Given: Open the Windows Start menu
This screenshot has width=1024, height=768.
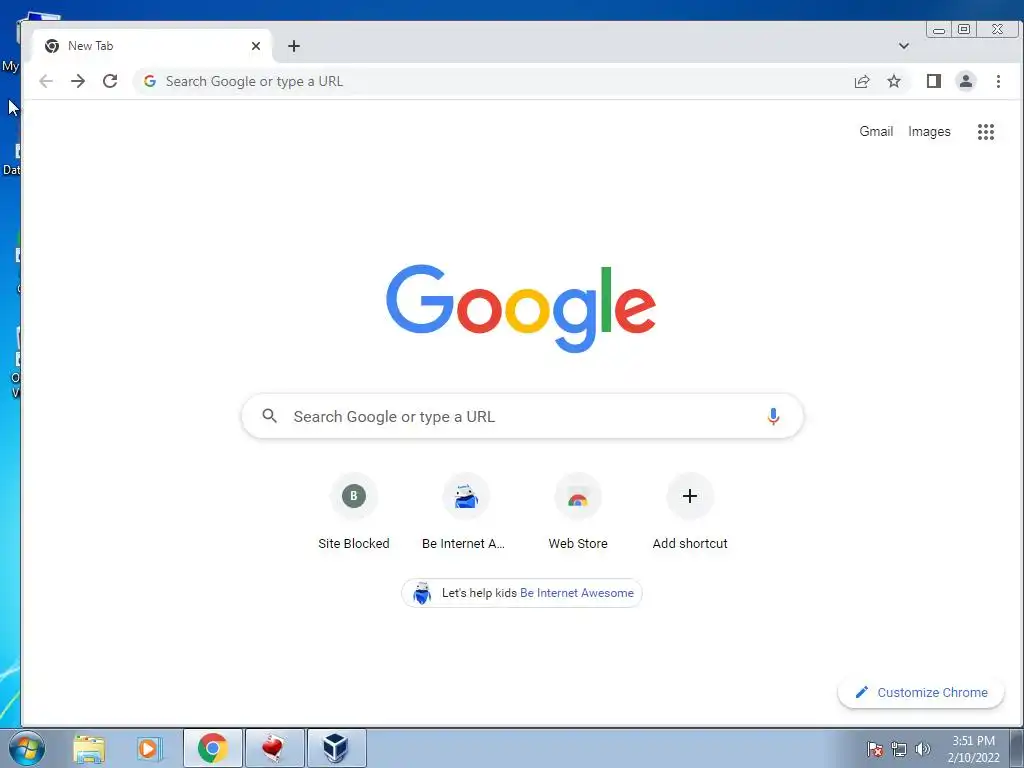Looking at the screenshot, I should (x=27, y=748).
